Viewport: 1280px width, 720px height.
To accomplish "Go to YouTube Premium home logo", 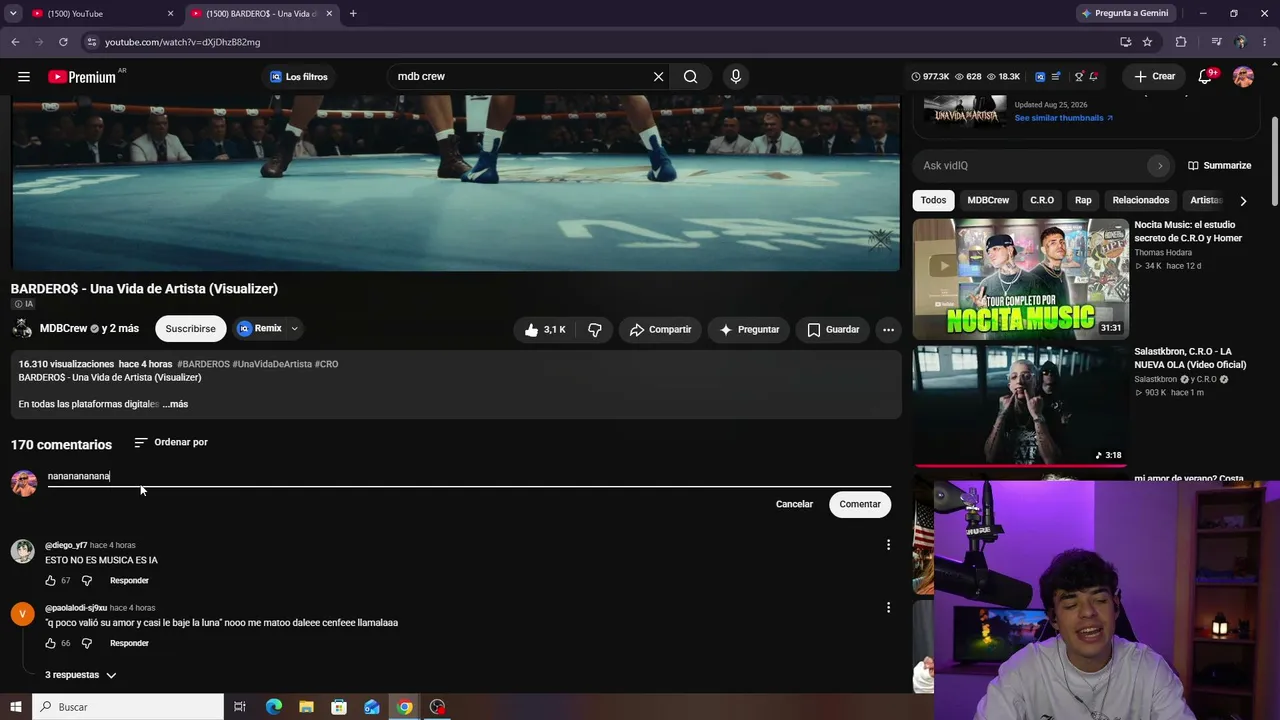I will (82, 77).
